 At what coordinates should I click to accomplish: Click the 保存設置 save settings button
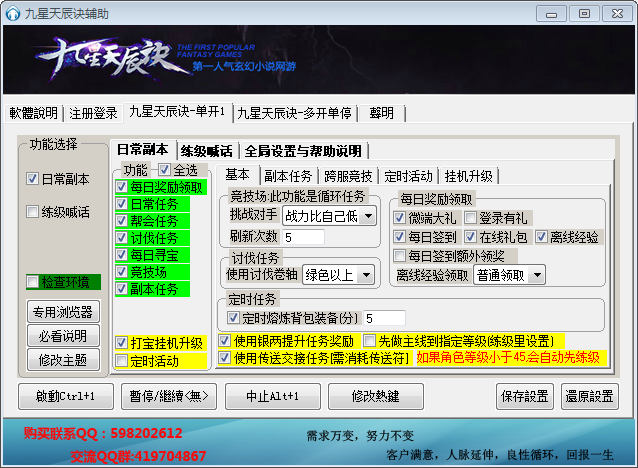523,395
